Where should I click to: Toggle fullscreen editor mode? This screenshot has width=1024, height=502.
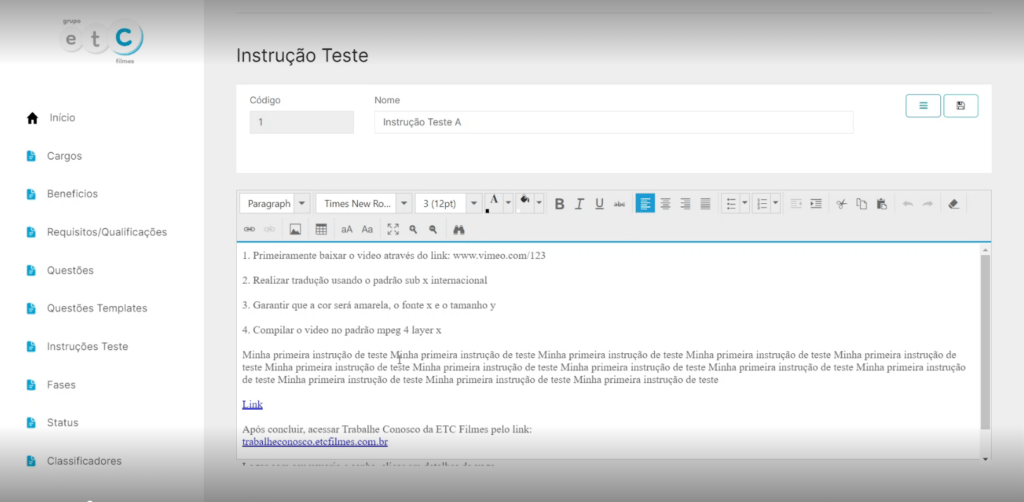(x=392, y=229)
